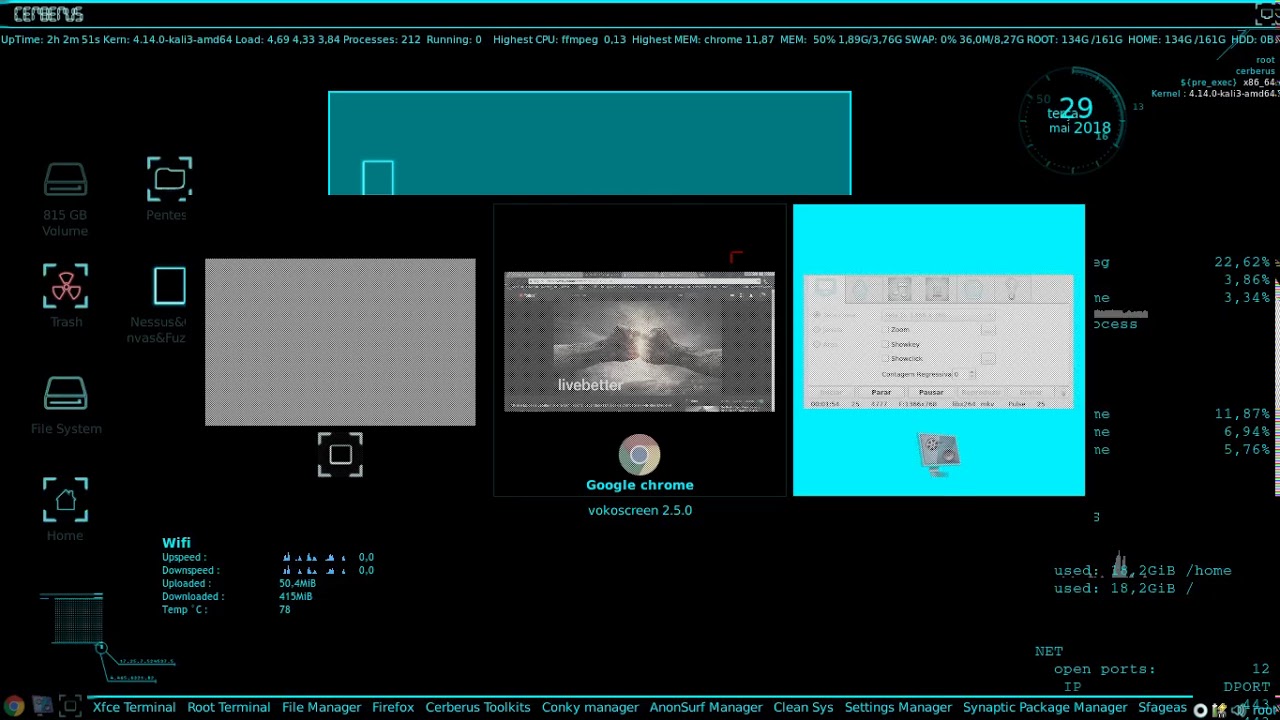Image resolution: width=1280 pixels, height=720 pixels.
Task: Click the circular recording indicator in the tray
Action: 1200,710
